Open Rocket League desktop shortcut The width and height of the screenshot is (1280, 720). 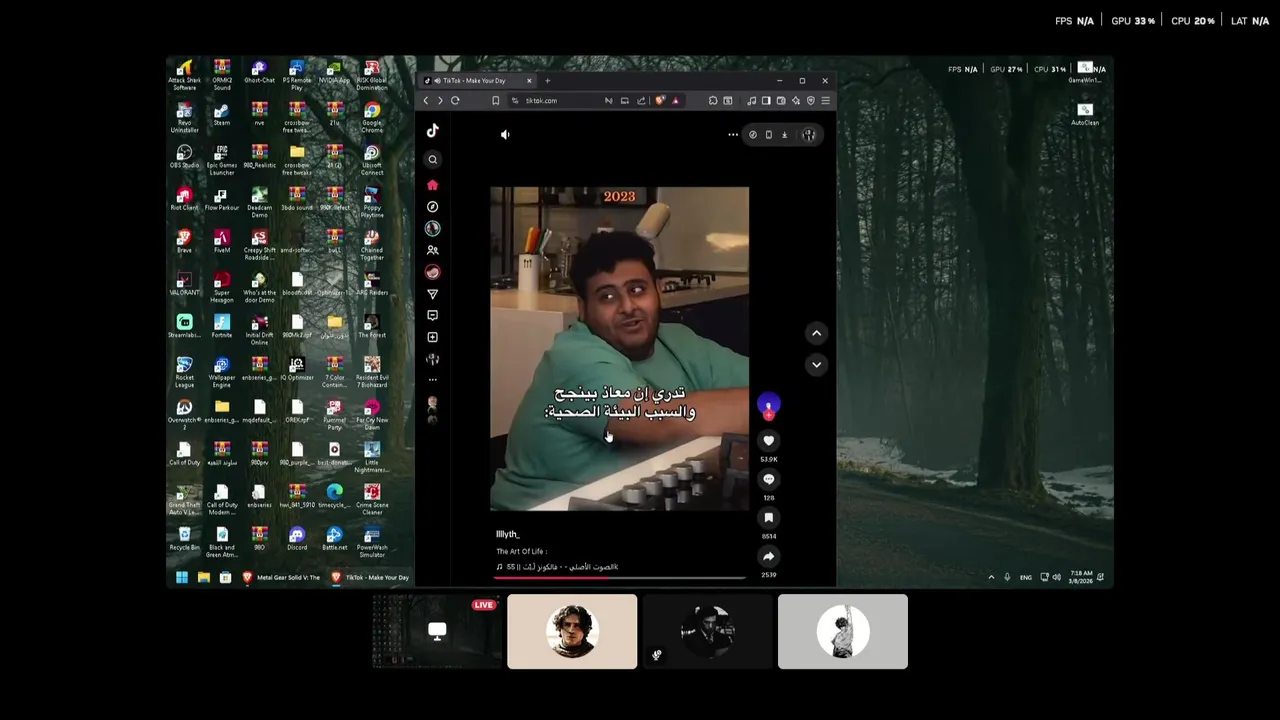tap(184, 371)
